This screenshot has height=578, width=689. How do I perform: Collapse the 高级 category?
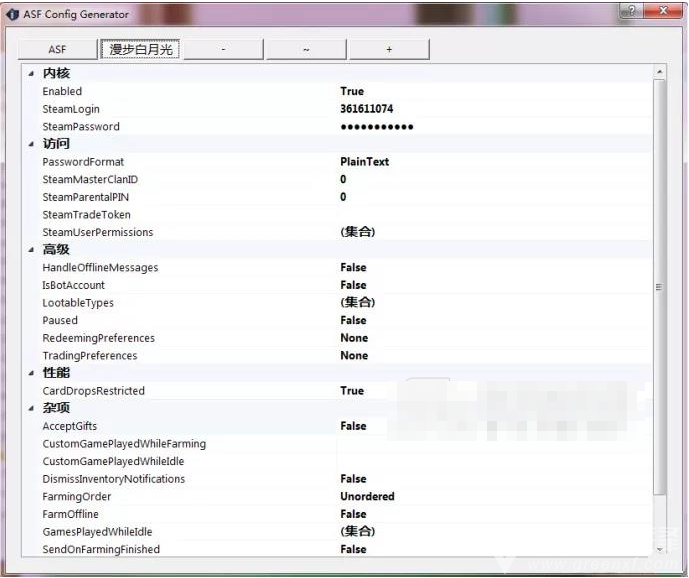click(31, 250)
